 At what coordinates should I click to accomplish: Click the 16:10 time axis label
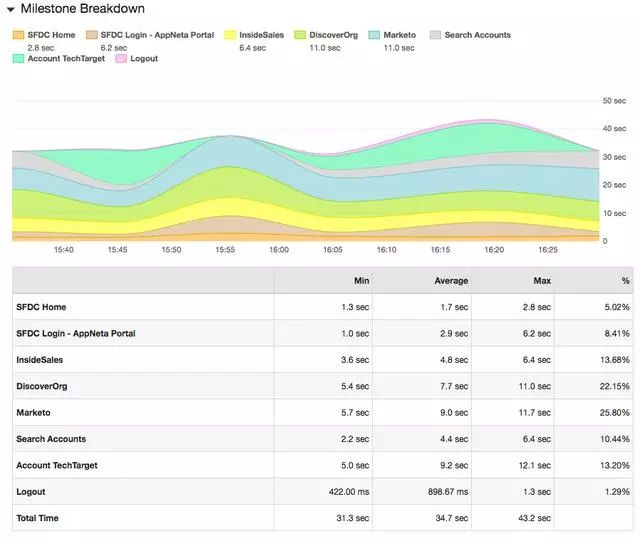coord(387,250)
